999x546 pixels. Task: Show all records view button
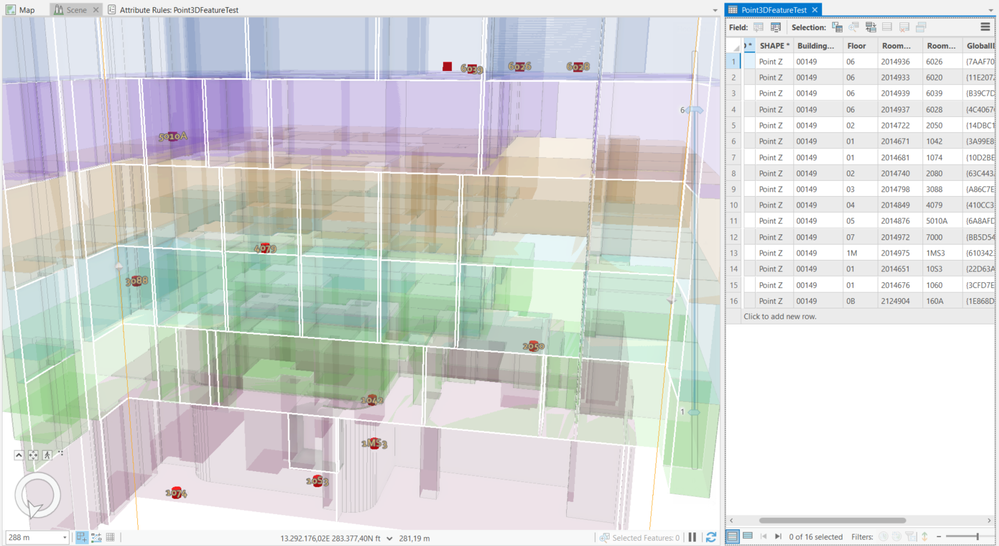pyautogui.click(x=733, y=536)
